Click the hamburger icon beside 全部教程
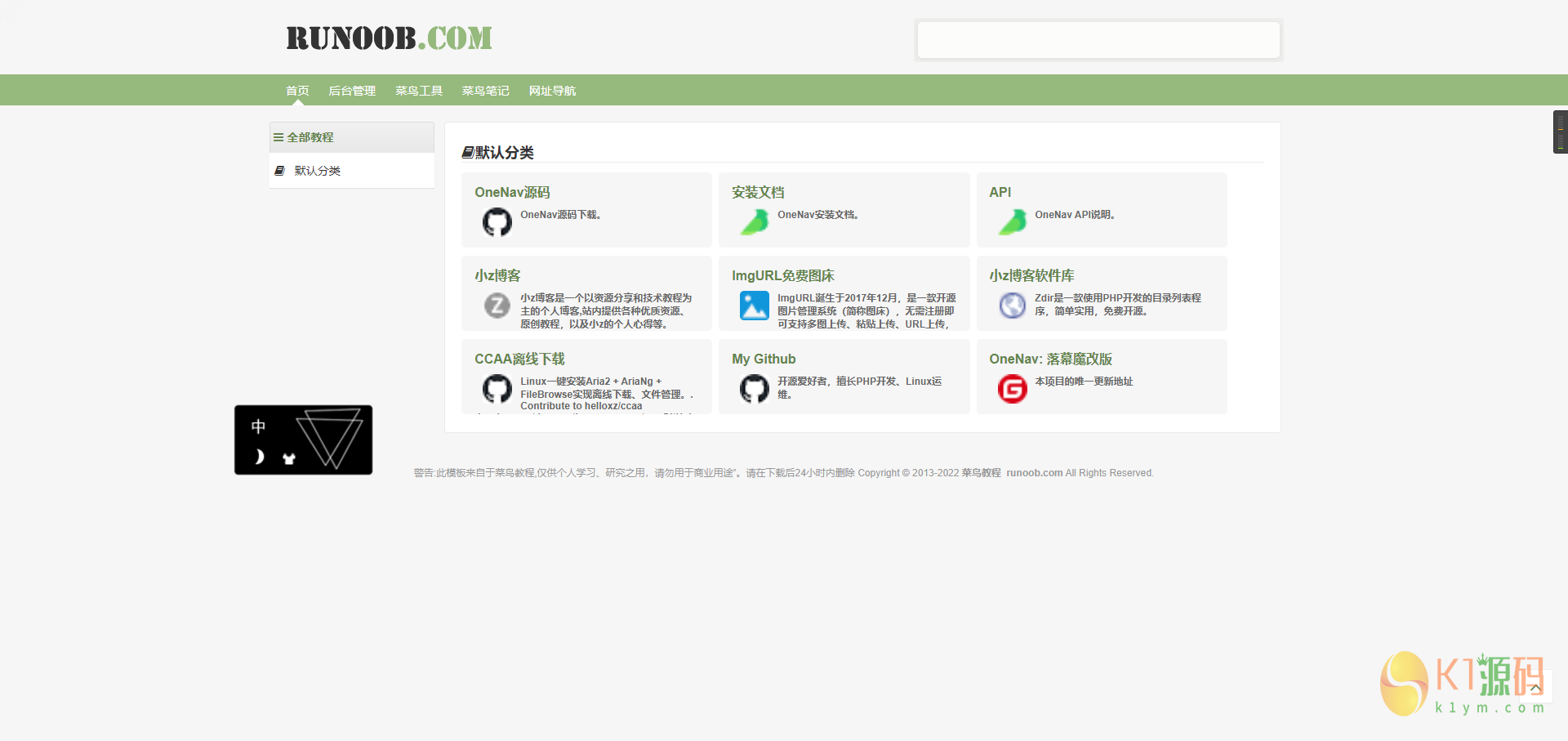Viewport: 1568px width, 741px height. click(x=278, y=137)
